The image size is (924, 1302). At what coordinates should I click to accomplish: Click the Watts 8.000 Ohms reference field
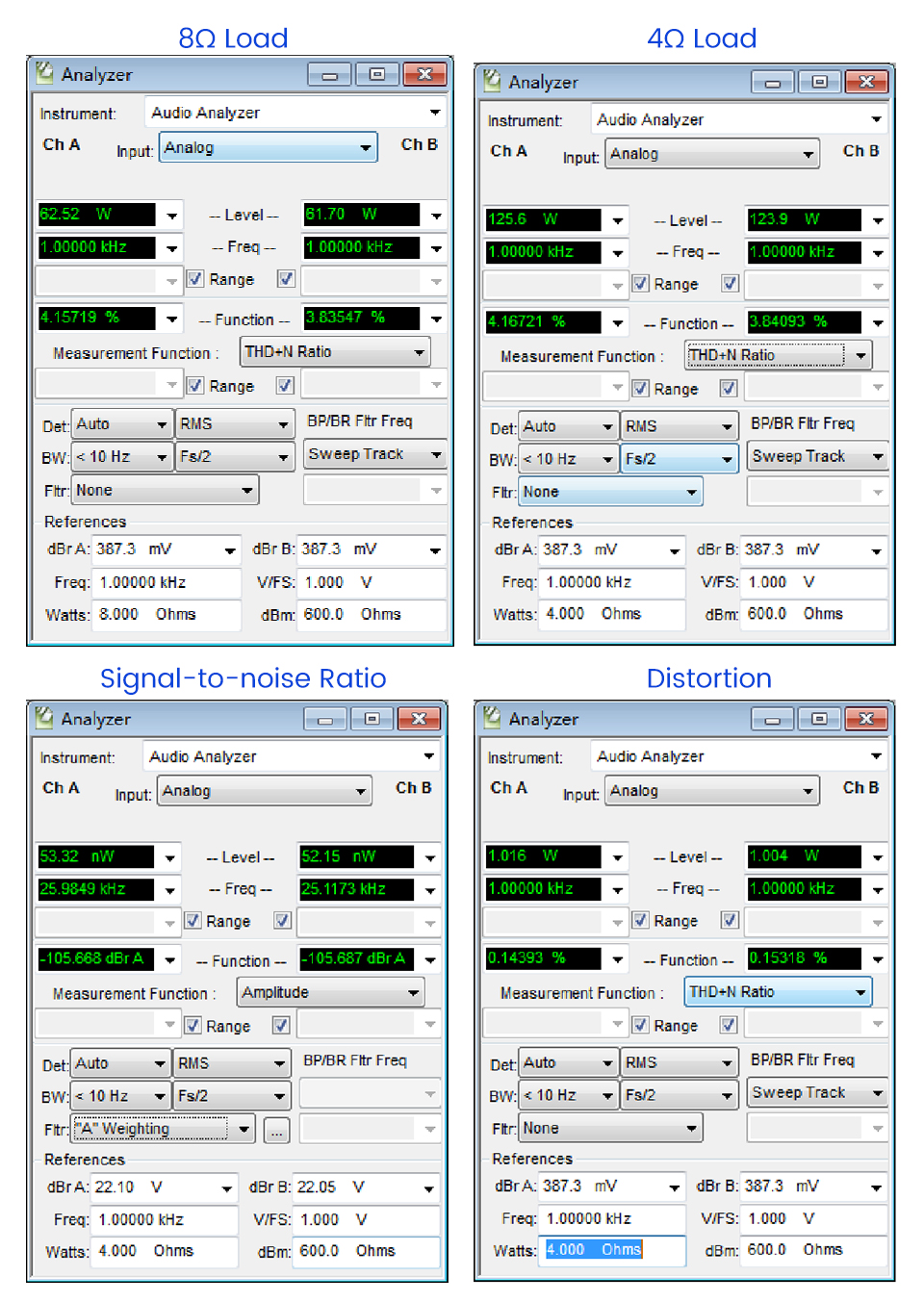(x=166, y=614)
